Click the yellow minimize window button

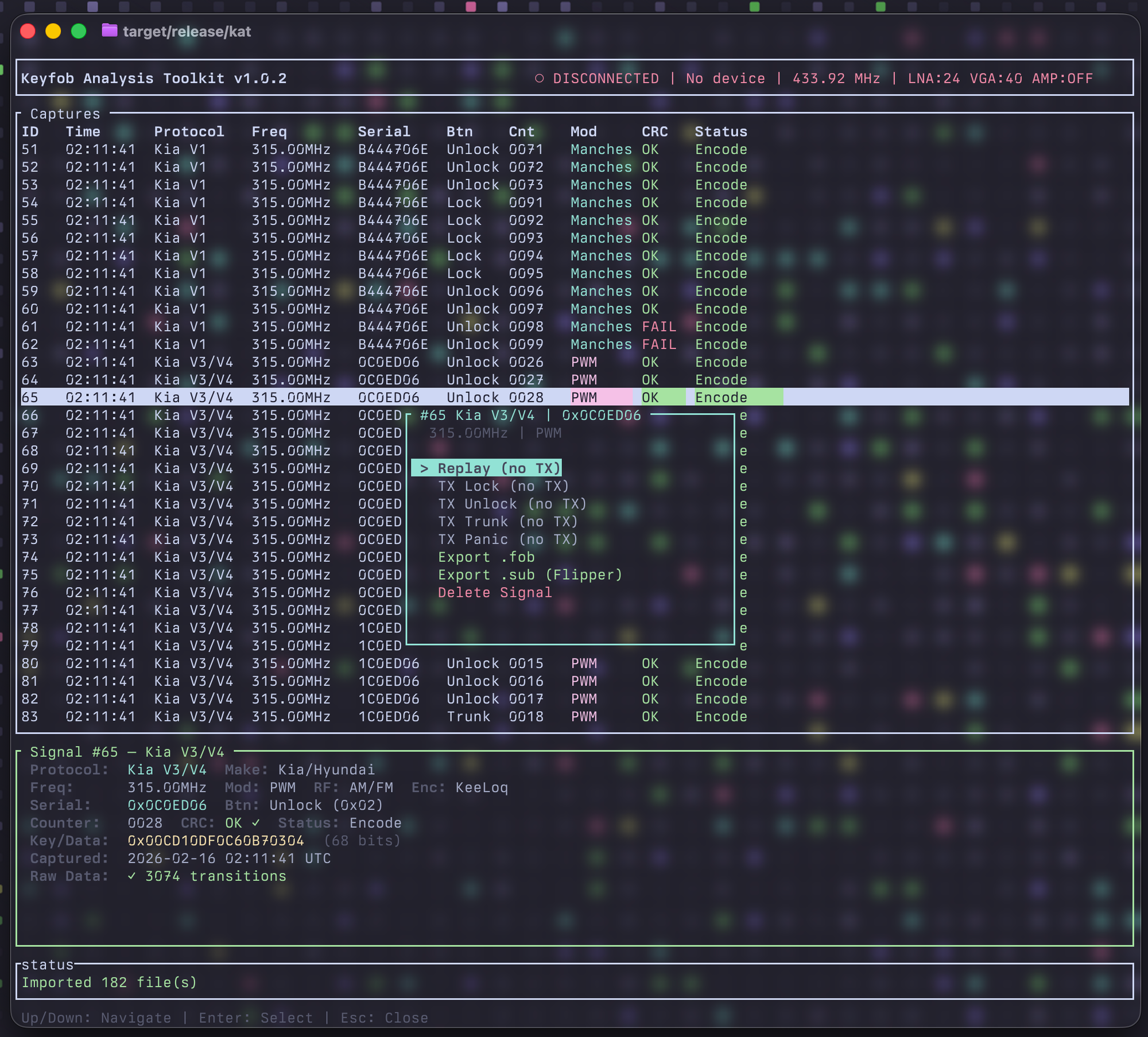coord(53,31)
